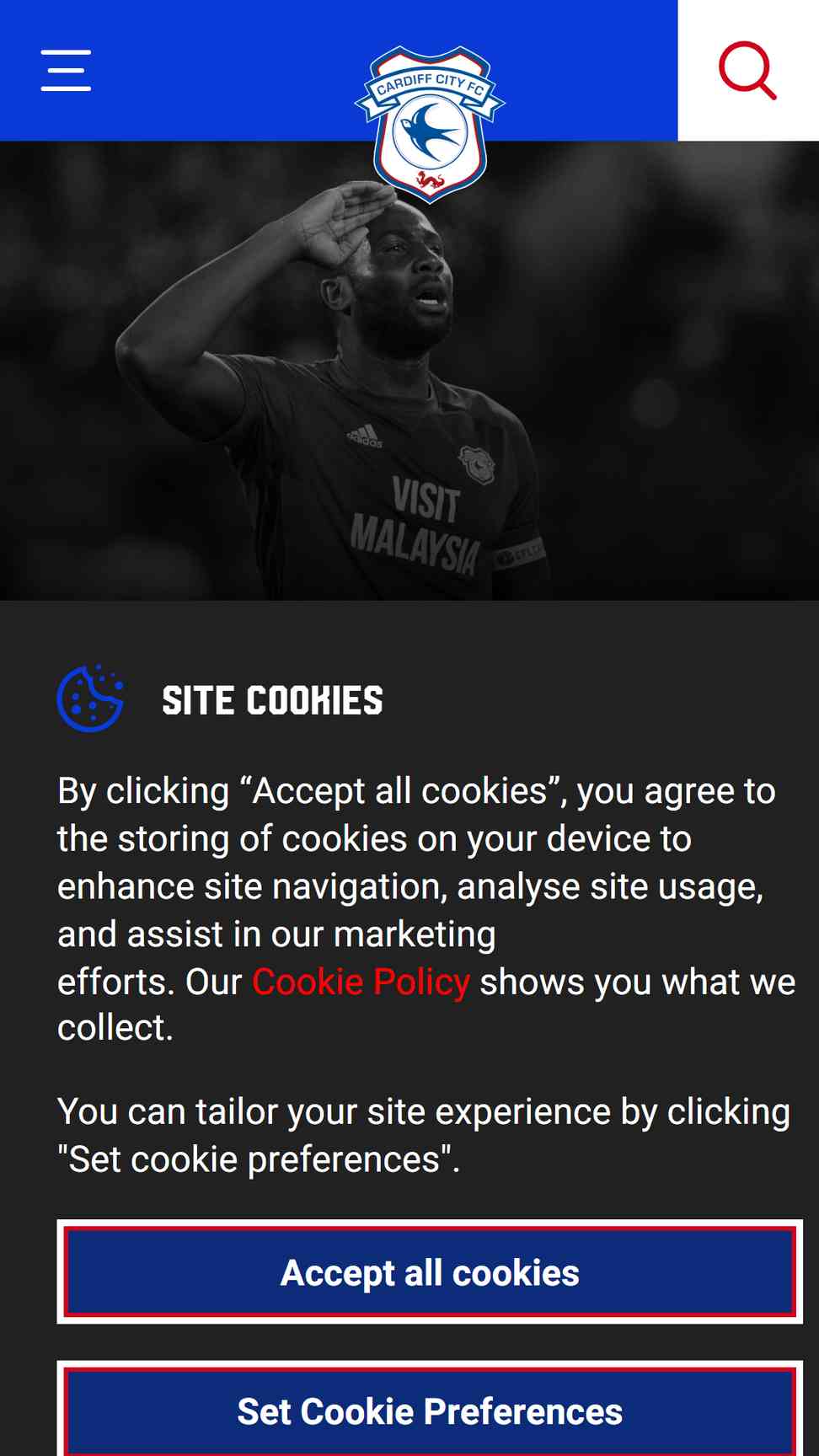
Task: Click the "You can tailor your site" paragraph
Action: pyautogui.click(x=424, y=1135)
